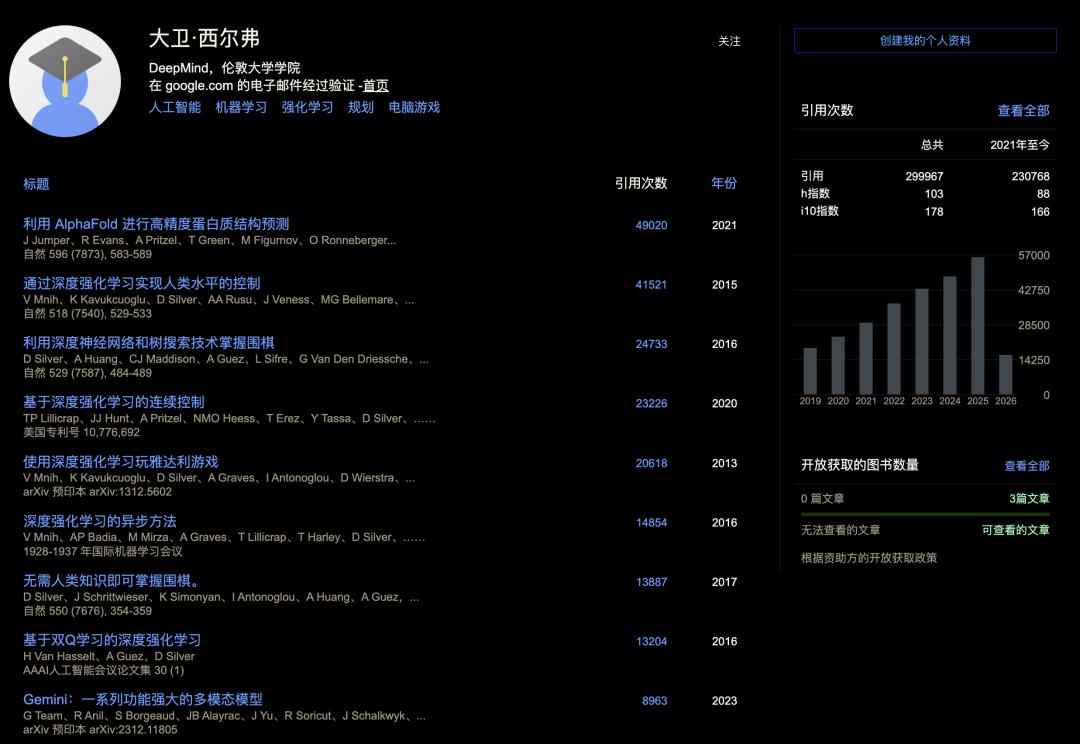
Task: Click citation count 8963
Action: tap(654, 701)
